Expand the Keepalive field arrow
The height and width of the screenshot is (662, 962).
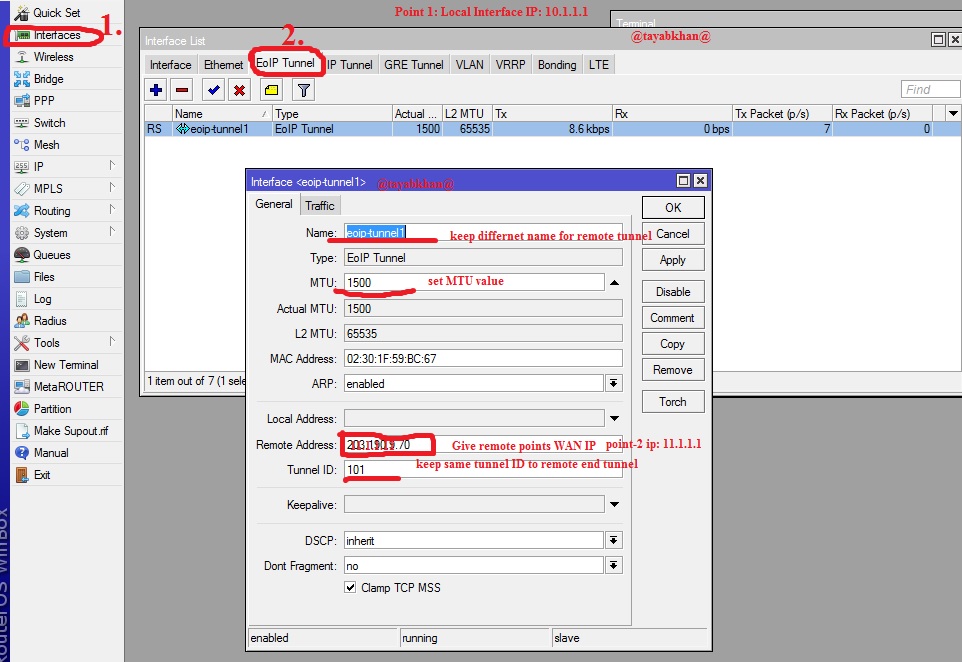[614, 504]
